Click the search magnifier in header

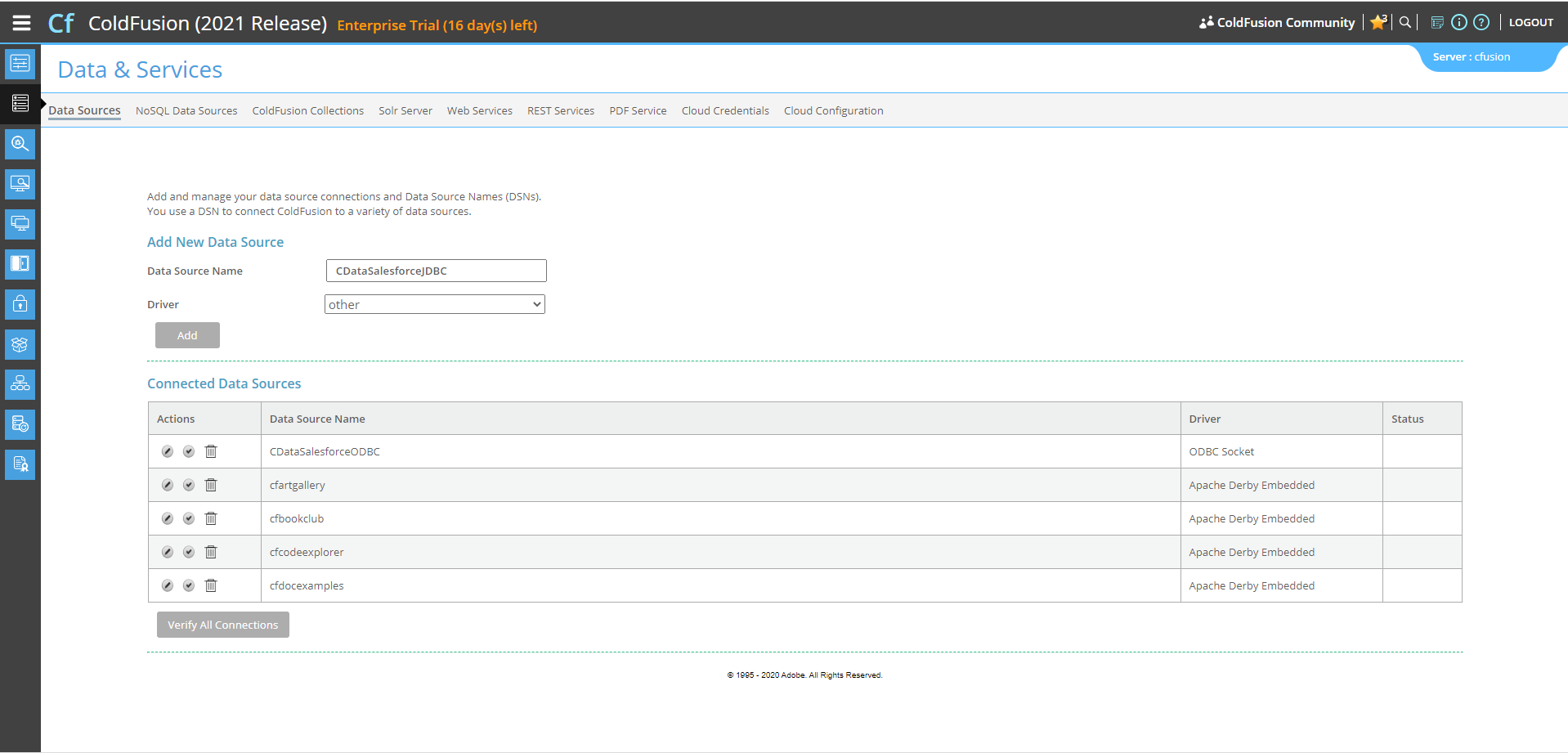click(x=1405, y=23)
